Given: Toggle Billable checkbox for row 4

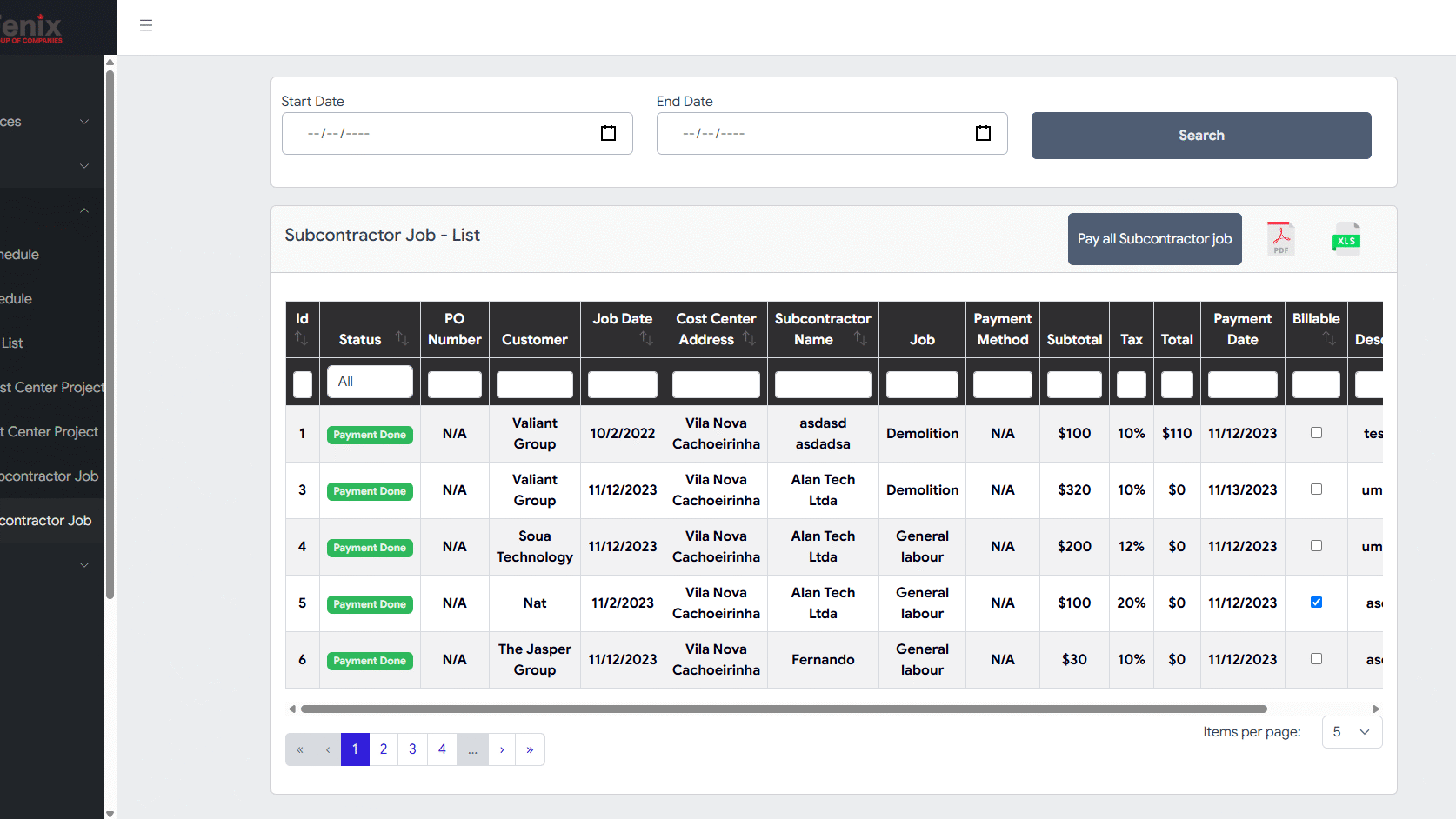Looking at the screenshot, I should [1316, 546].
